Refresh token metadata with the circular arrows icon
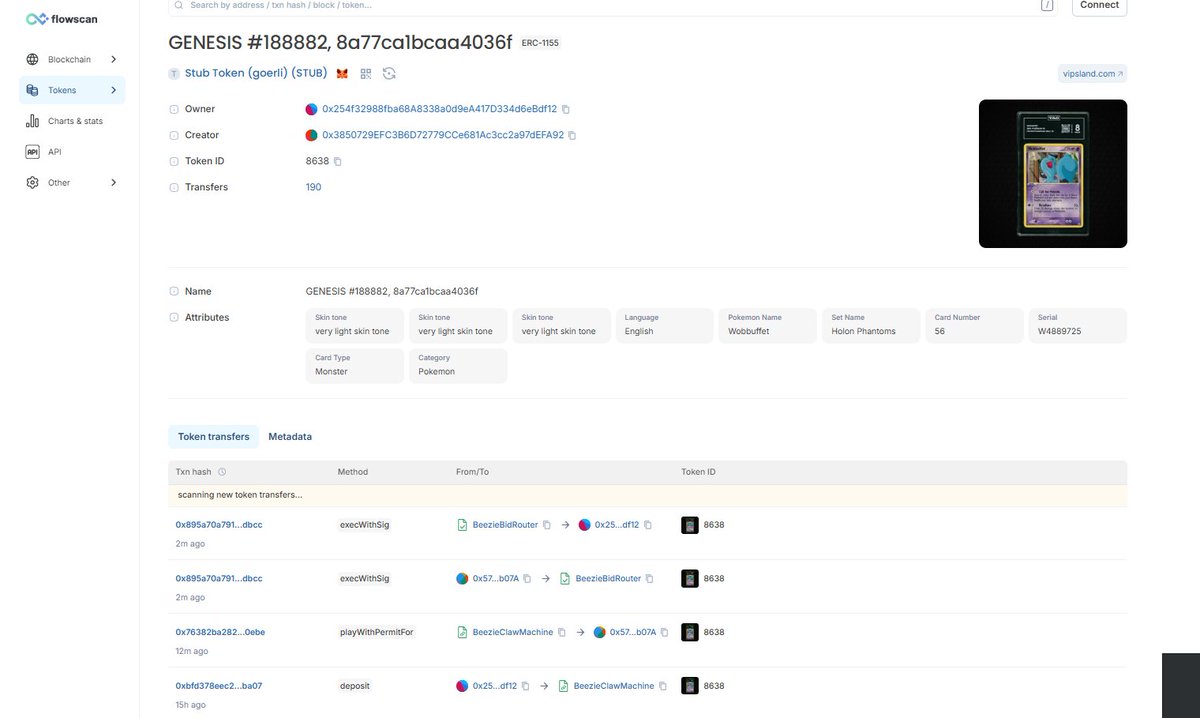Viewport: 1200px width, 718px height. (x=389, y=74)
